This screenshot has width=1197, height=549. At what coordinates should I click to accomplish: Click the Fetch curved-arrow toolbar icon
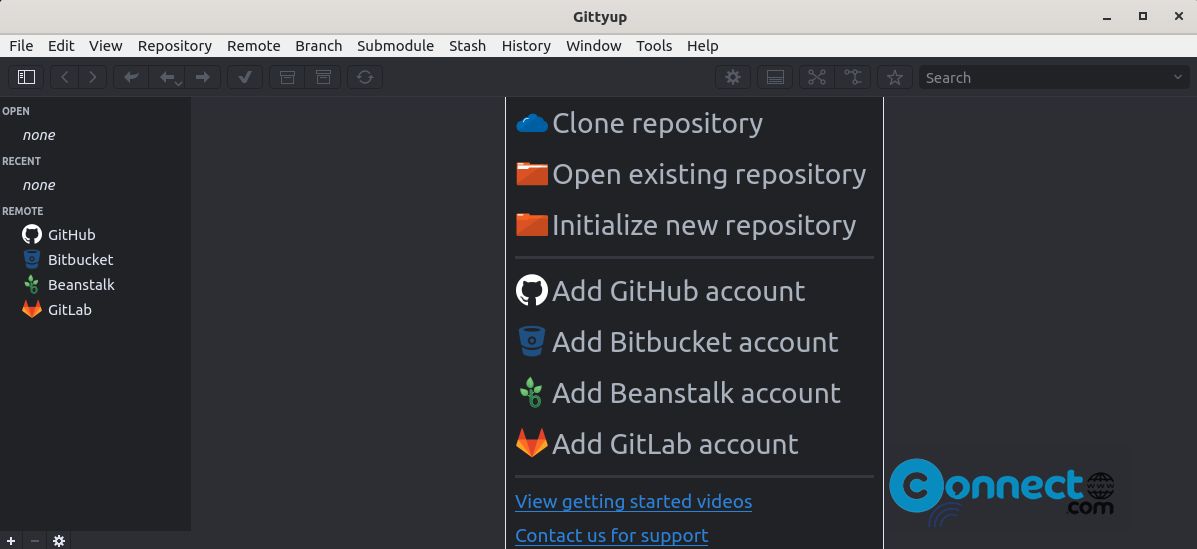coord(131,77)
